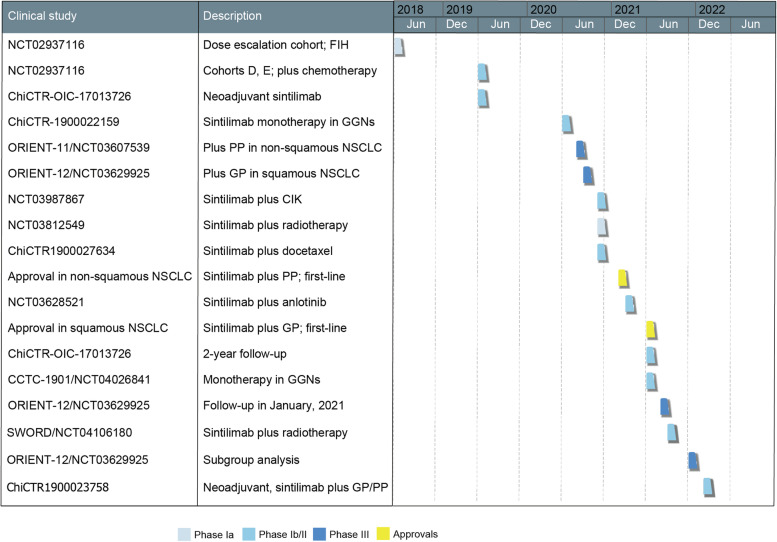Click the ChiCTR-1900022159 study name
Viewport: 777px width, 542px height.
click(63, 123)
